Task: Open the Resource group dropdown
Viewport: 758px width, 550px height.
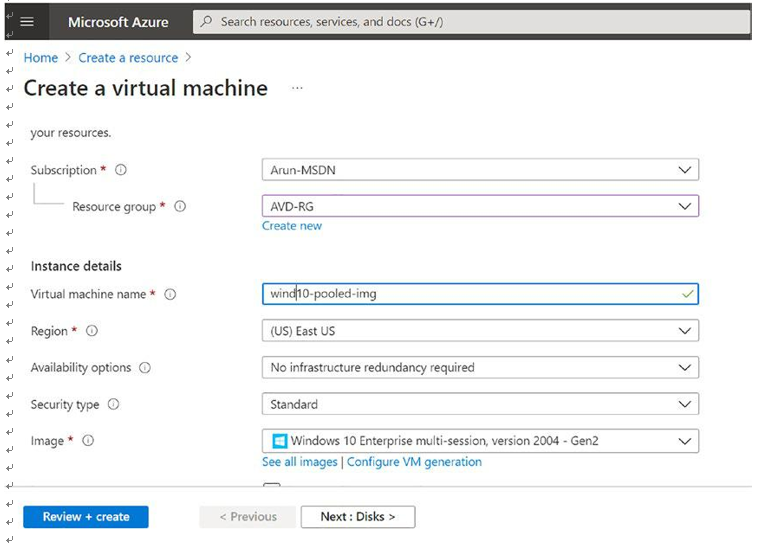Action: pyautogui.click(x=480, y=206)
